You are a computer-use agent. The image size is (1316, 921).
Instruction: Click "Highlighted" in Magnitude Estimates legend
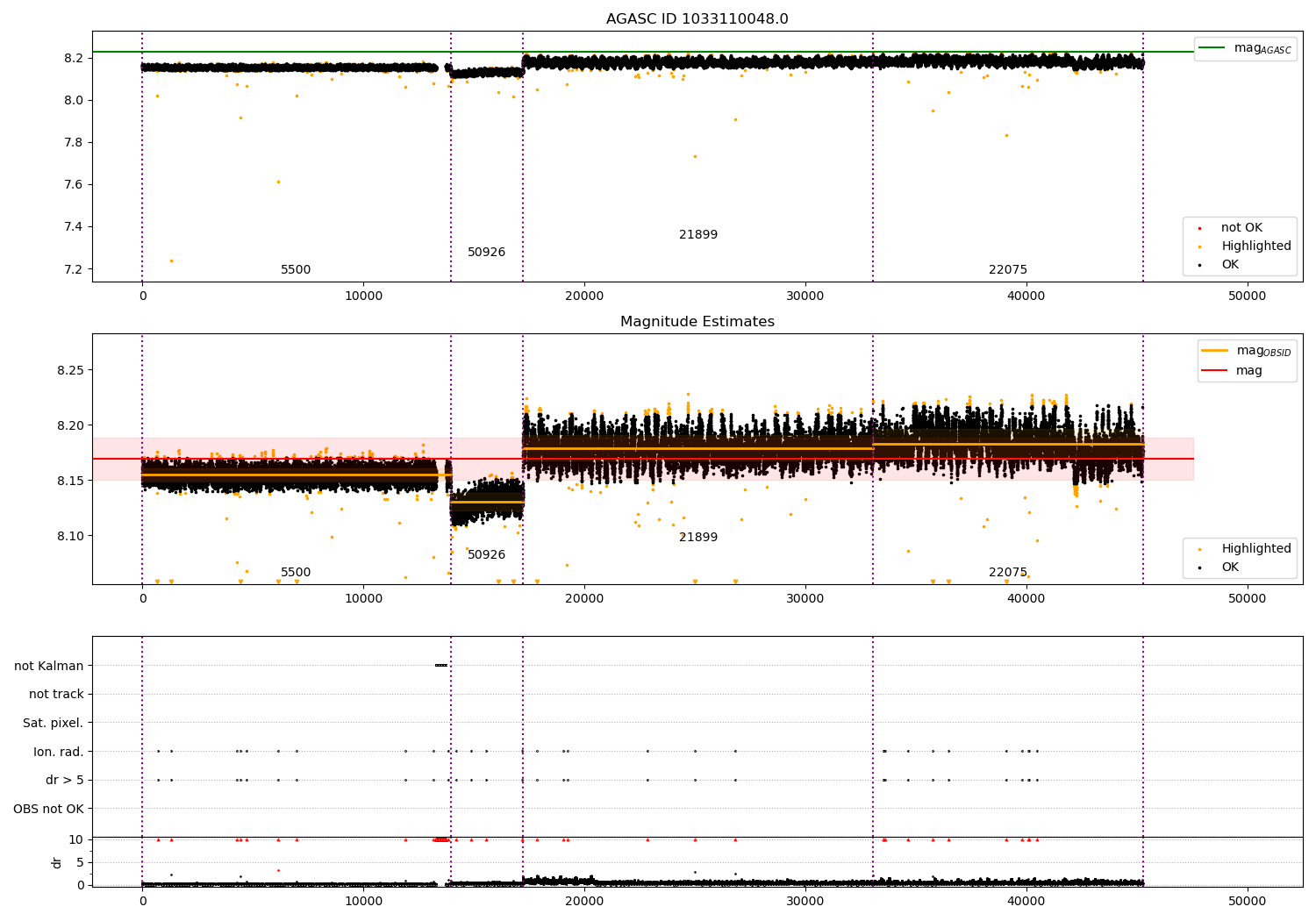click(x=1247, y=549)
